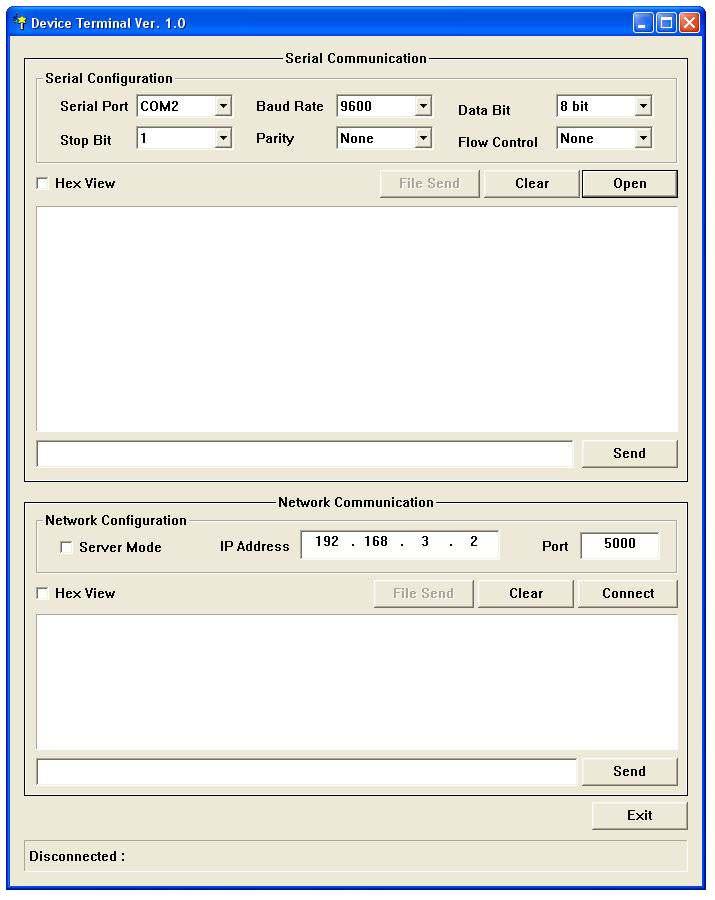The width and height of the screenshot is (715, 900).
Task: Click Open to open serial port
Action: [x=629, y=184]
